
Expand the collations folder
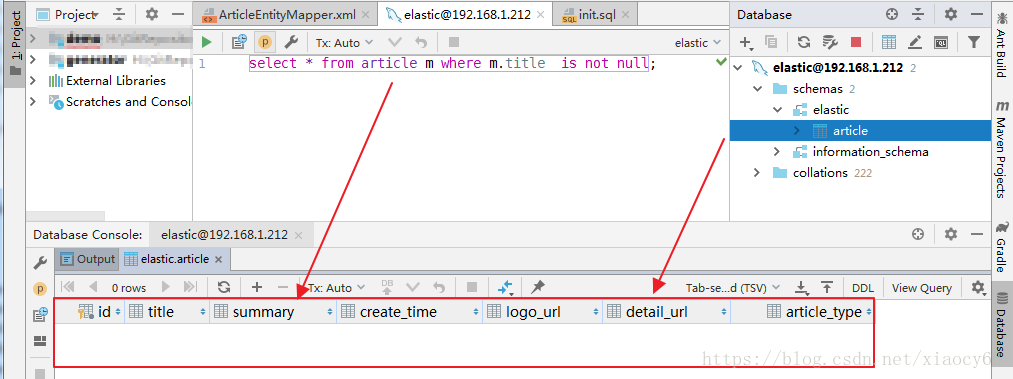757,172
